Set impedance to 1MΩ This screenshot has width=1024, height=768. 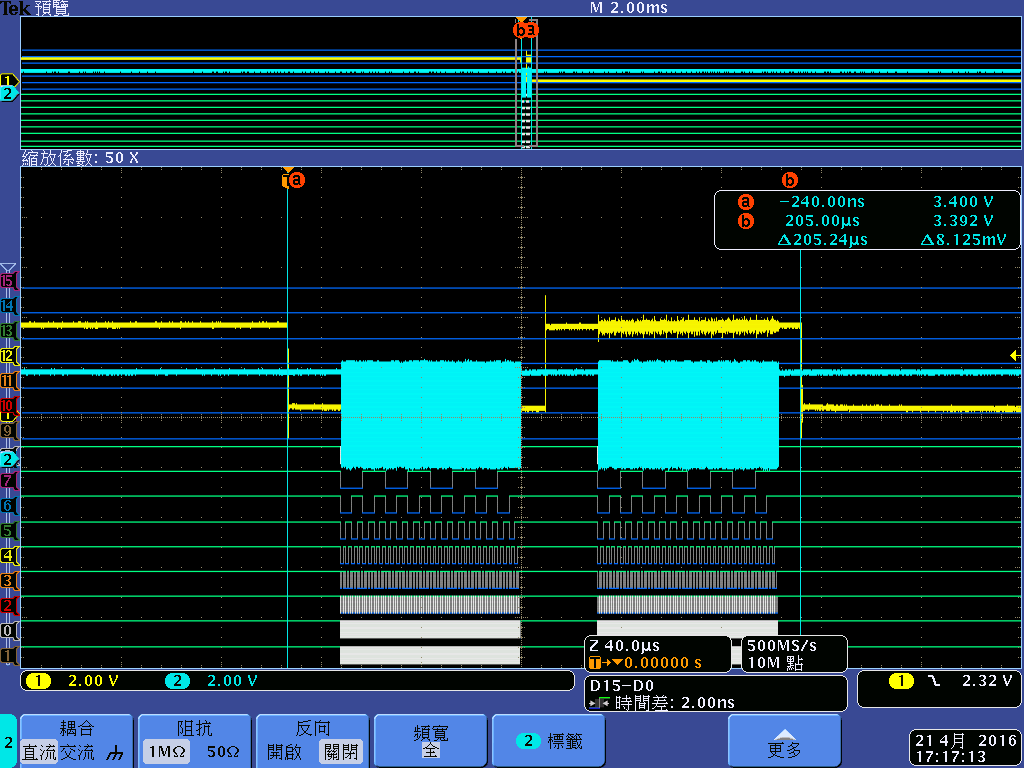click(x=167, y=752)
